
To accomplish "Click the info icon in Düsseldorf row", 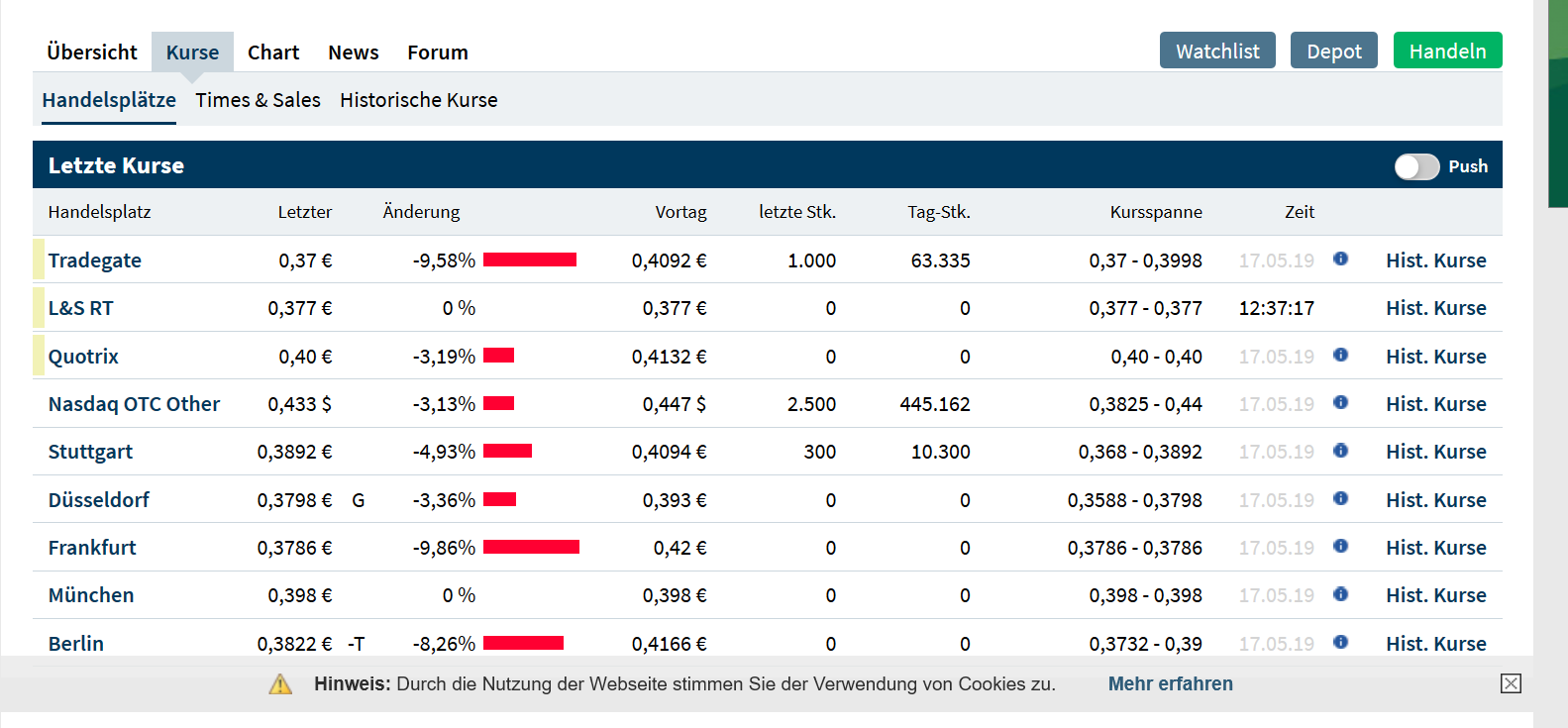I will click(x=1340, y=498).
